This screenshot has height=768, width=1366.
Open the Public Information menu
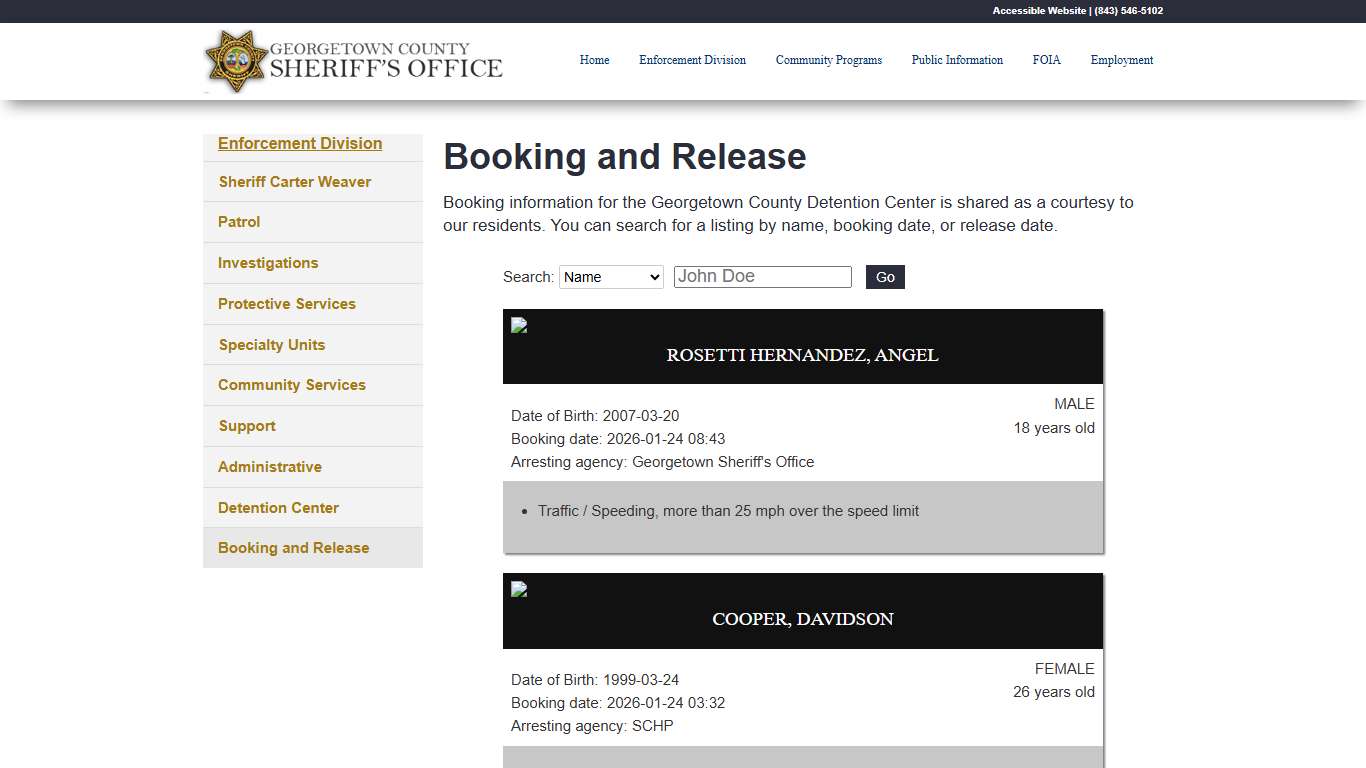click(957, 60)
